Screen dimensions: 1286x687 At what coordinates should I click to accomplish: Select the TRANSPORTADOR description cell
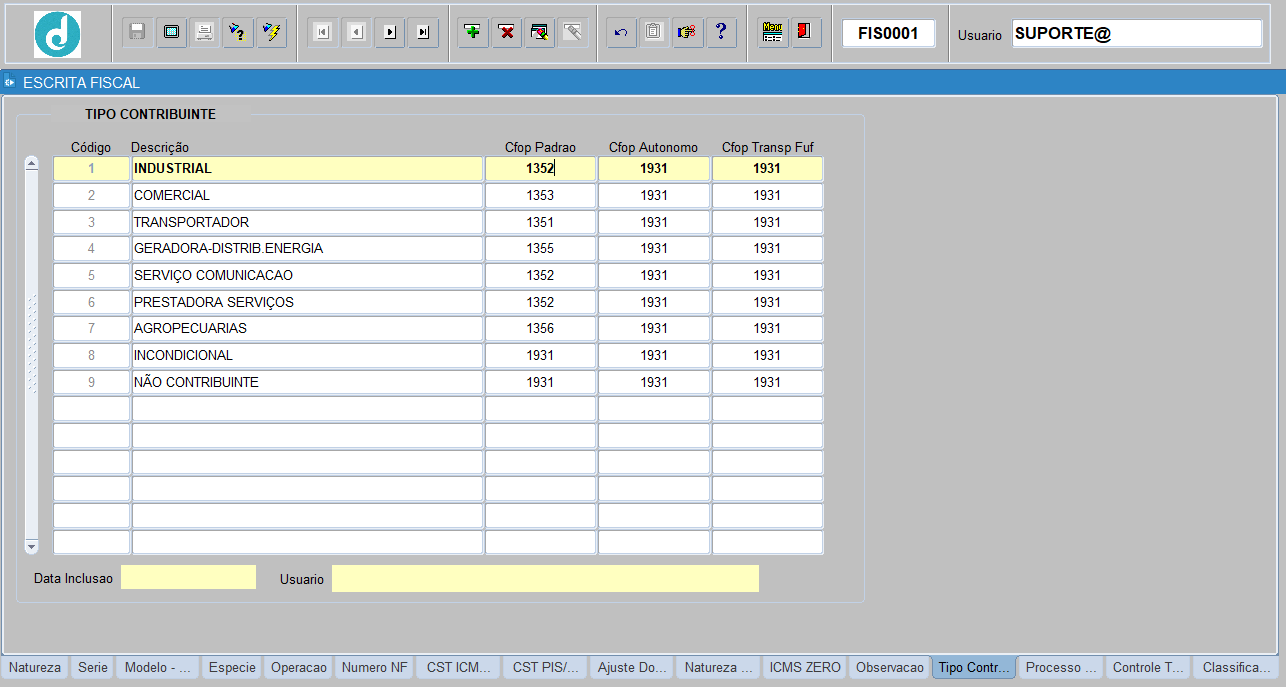click(x=307, y=222)
